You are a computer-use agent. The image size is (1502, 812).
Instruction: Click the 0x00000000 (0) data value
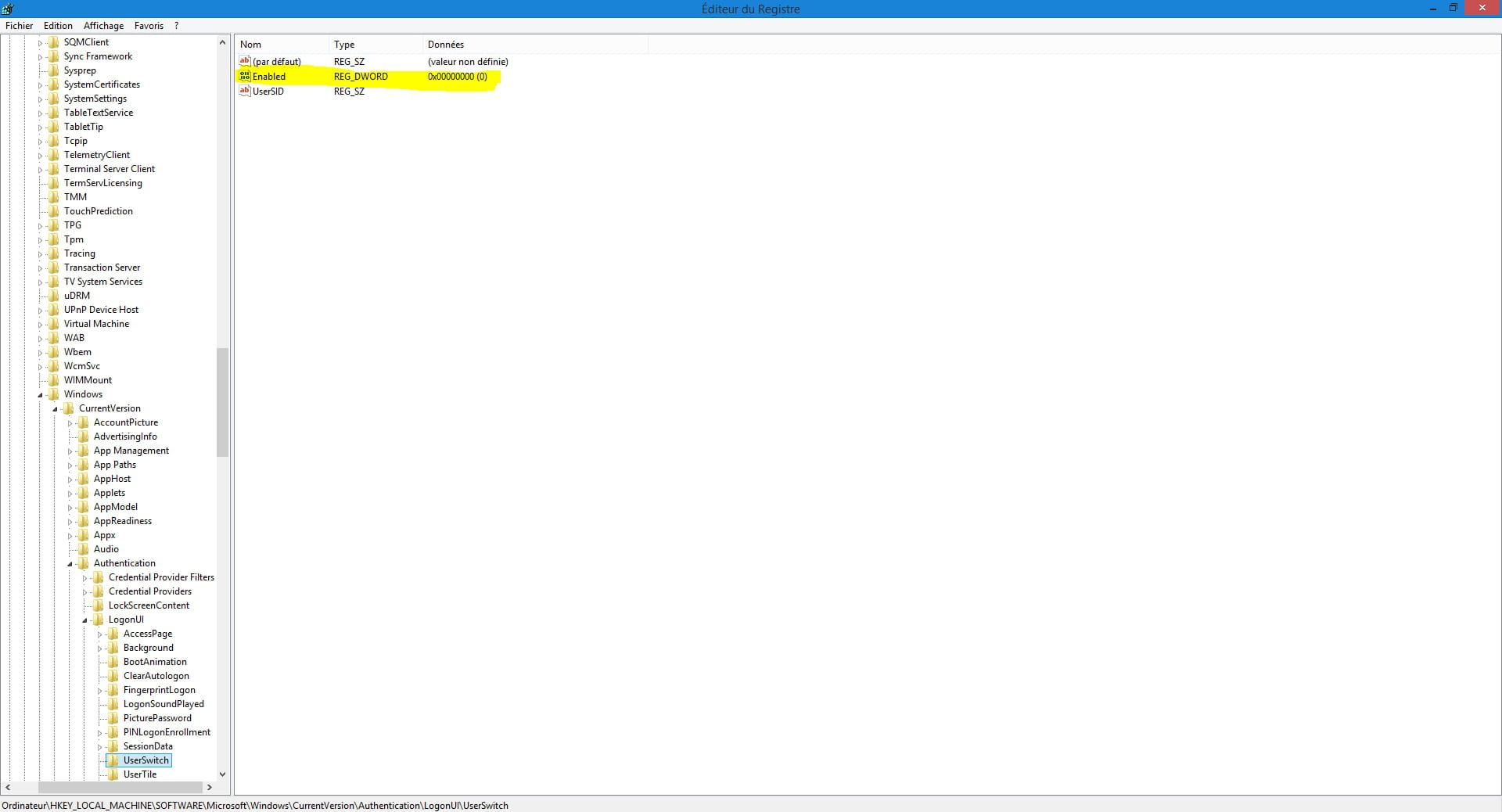[x=458, y=77]
